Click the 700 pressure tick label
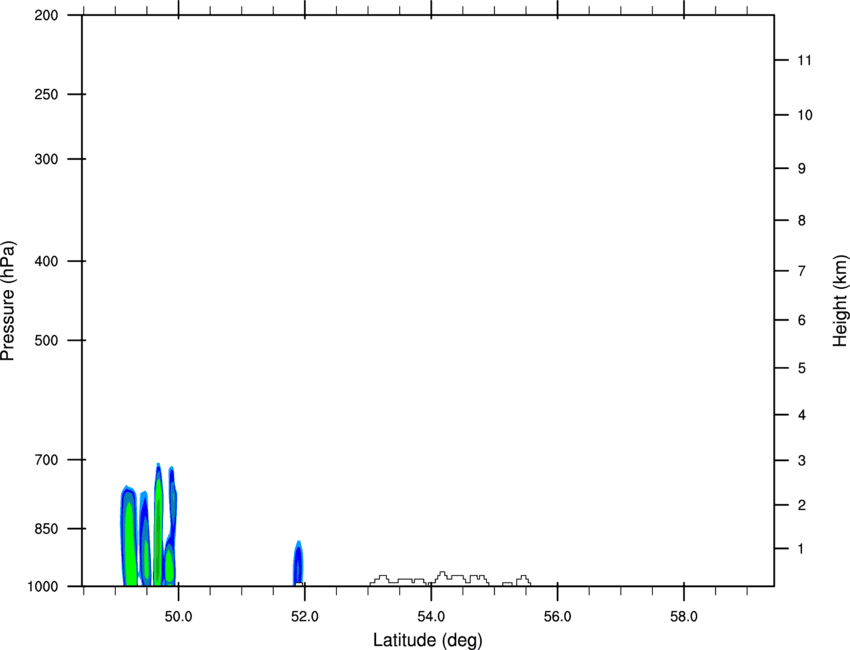This screenshot has width=850, height=650. tap(46, 460)
